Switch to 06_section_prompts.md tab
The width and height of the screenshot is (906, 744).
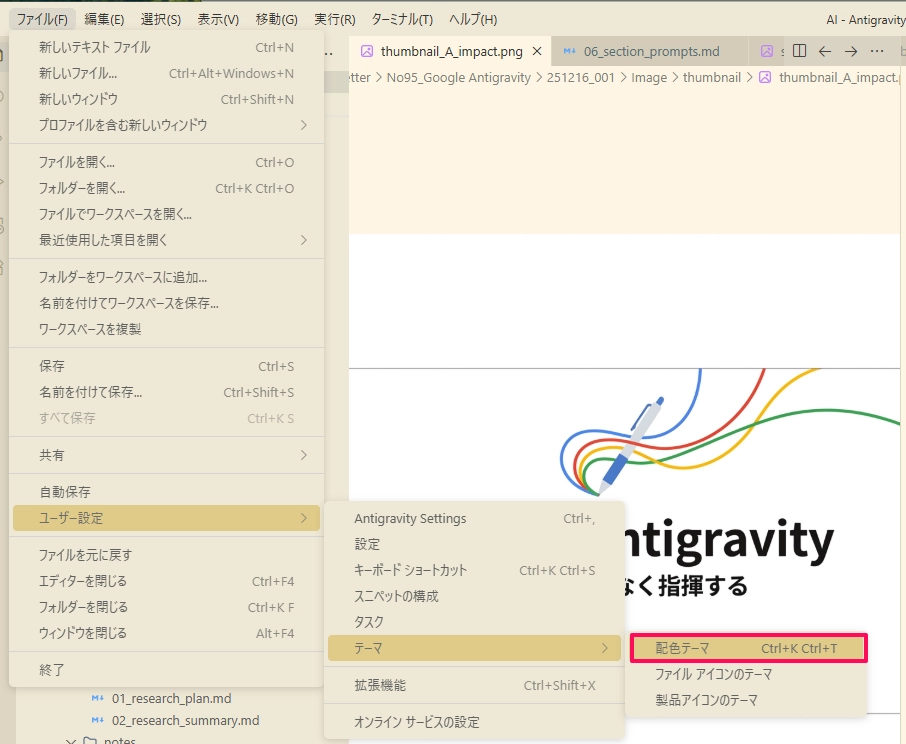[x=651, y=51]
